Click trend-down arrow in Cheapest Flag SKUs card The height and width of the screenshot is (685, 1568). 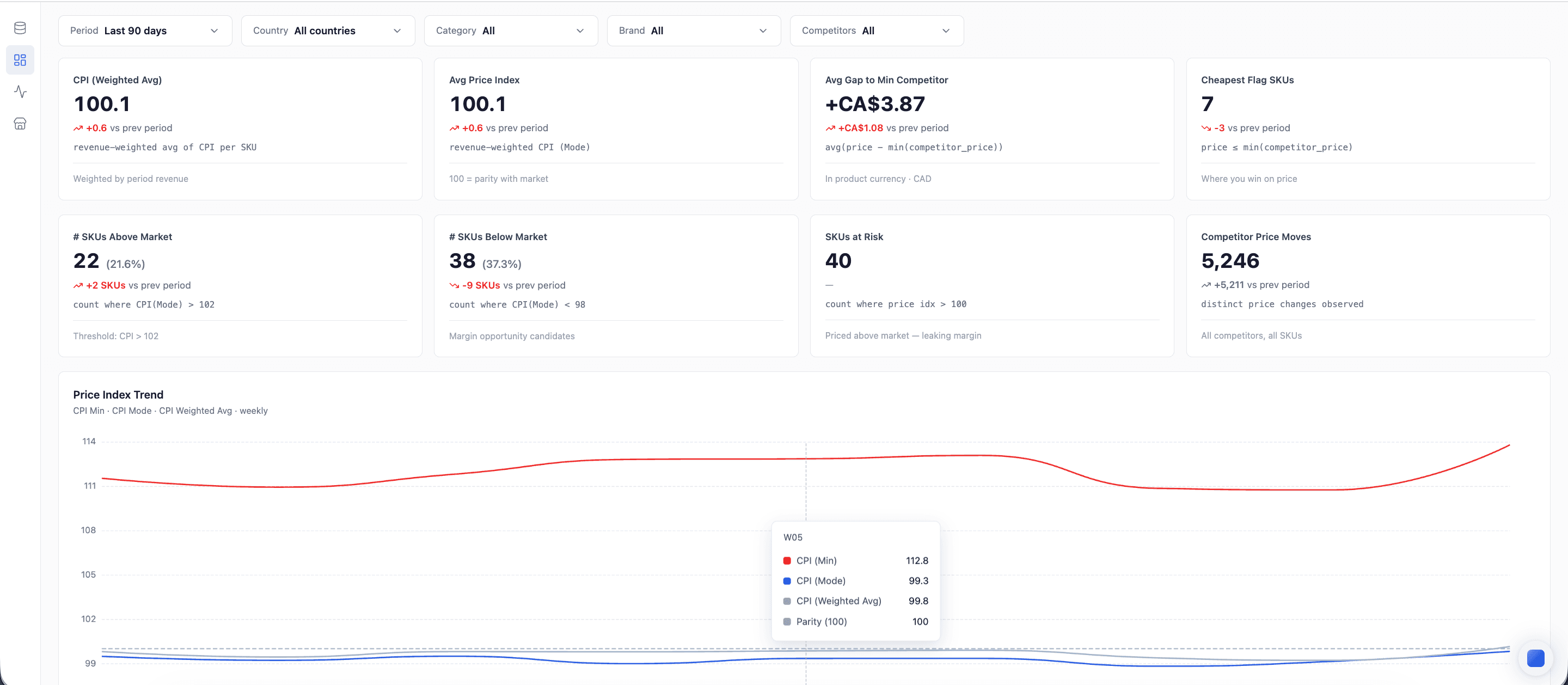tap(1206, 129)
